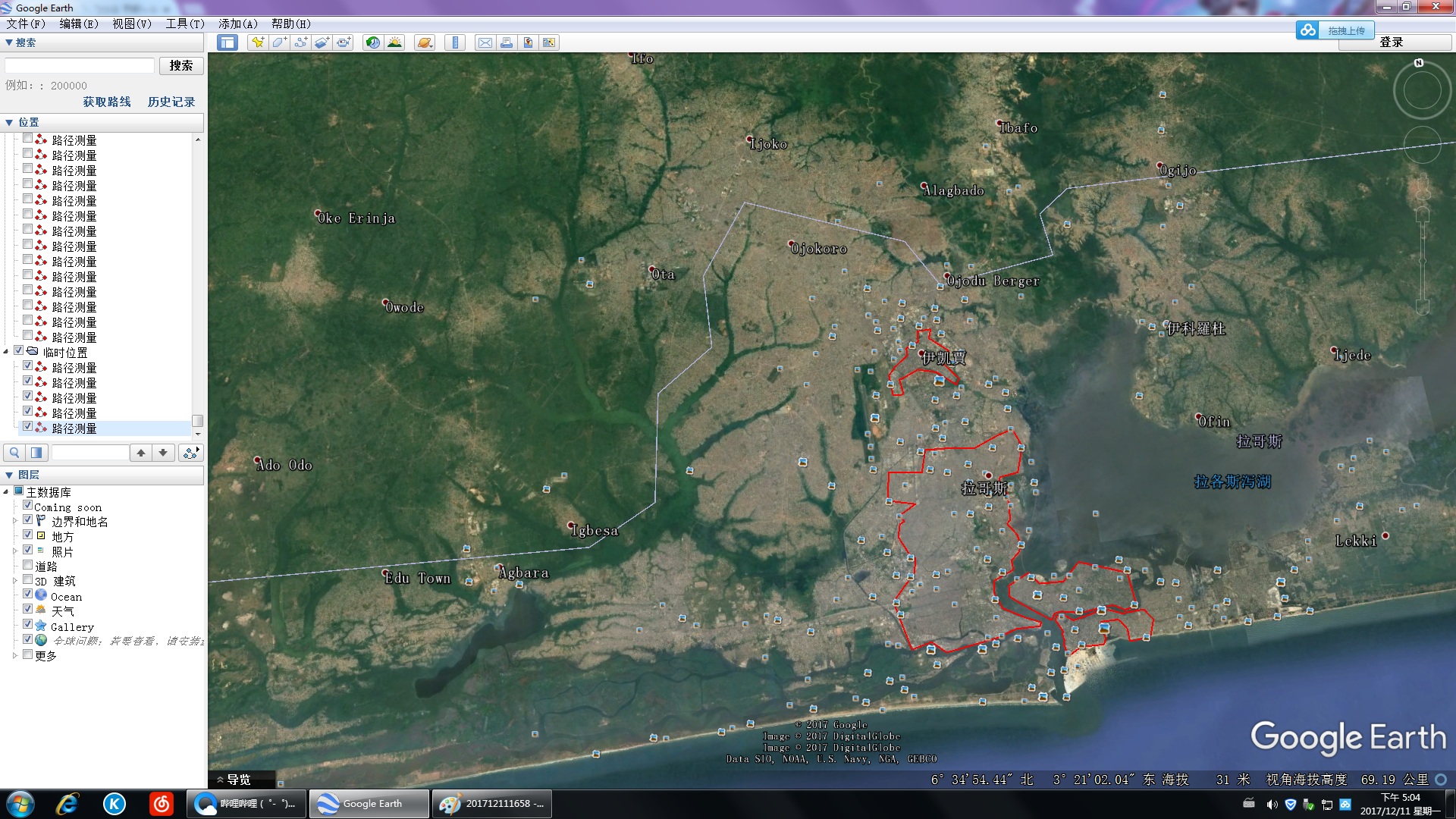Add an image overlay
Screen dimensions: 1456x819
322,42
